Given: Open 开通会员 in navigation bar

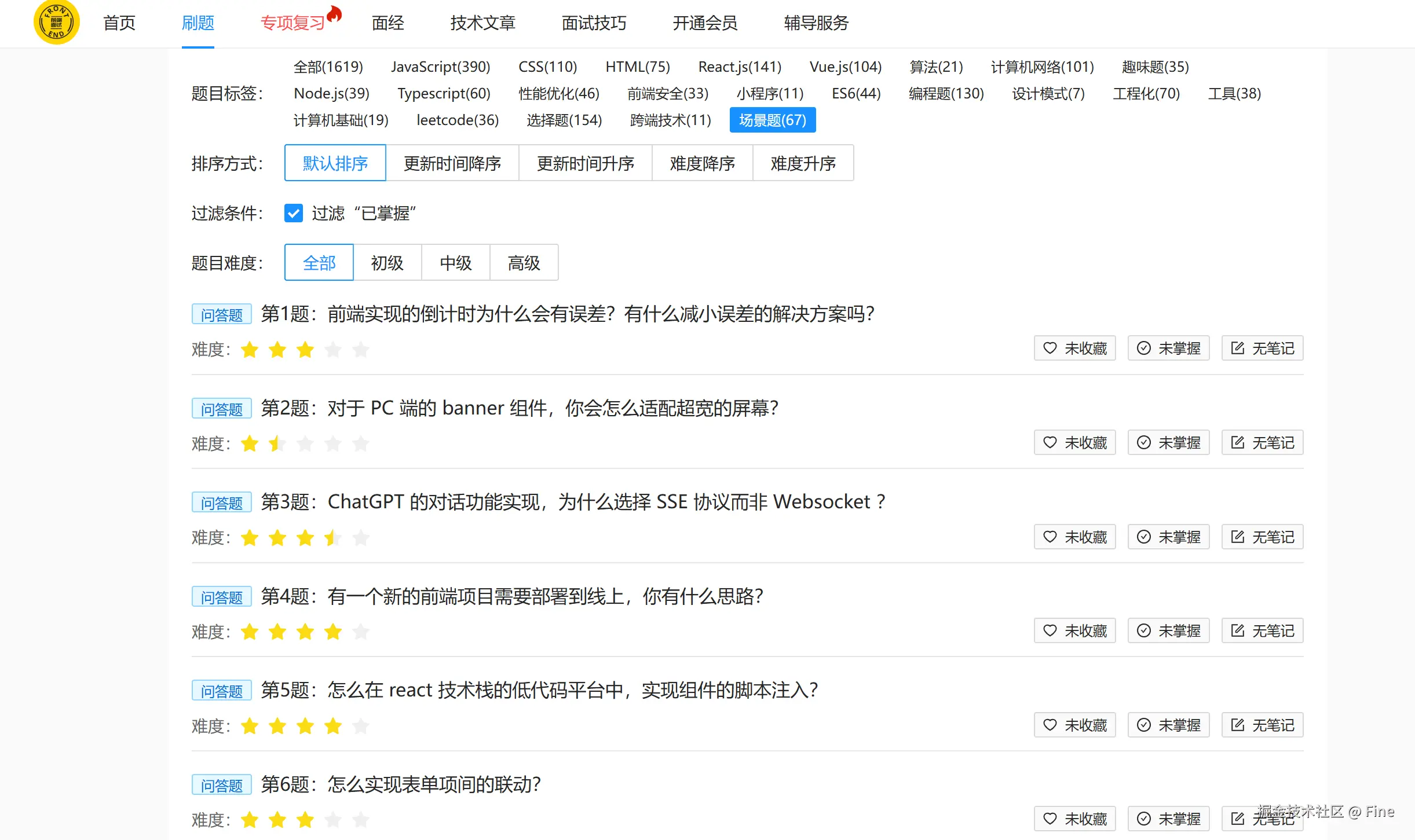Looking at the screenshot, I should tap(705, 23).
